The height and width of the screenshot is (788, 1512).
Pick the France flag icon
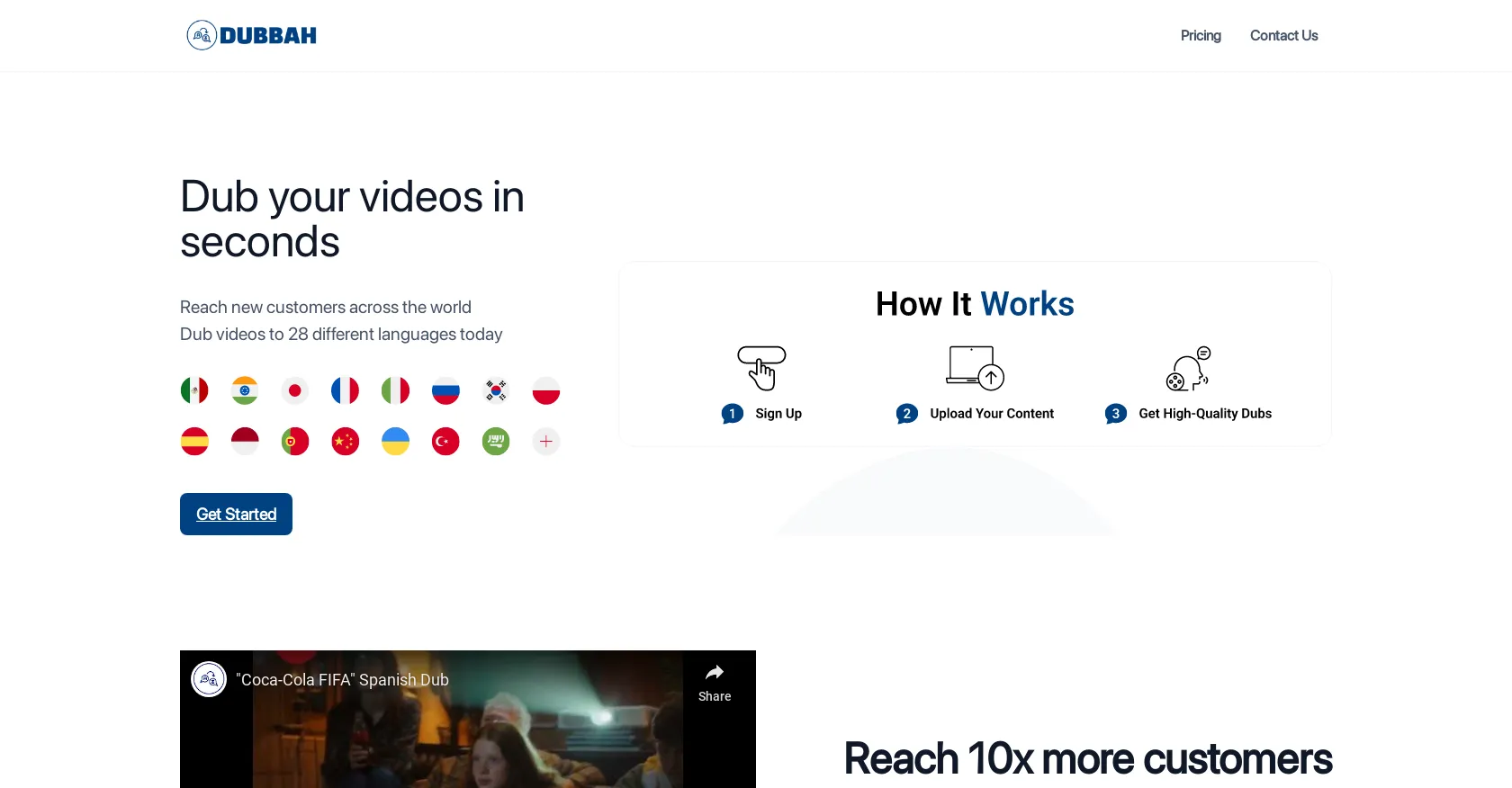point(345,390)
